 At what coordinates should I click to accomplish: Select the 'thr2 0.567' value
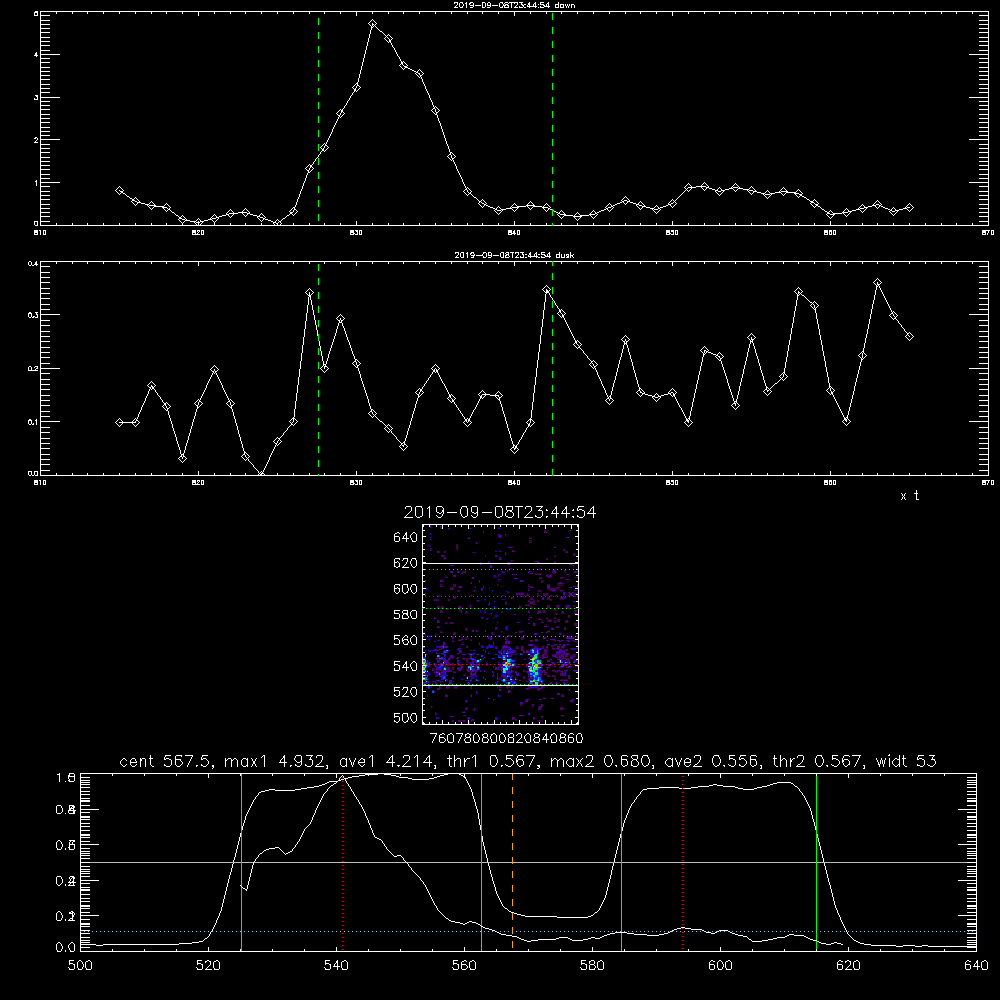(x=819, y=761)
